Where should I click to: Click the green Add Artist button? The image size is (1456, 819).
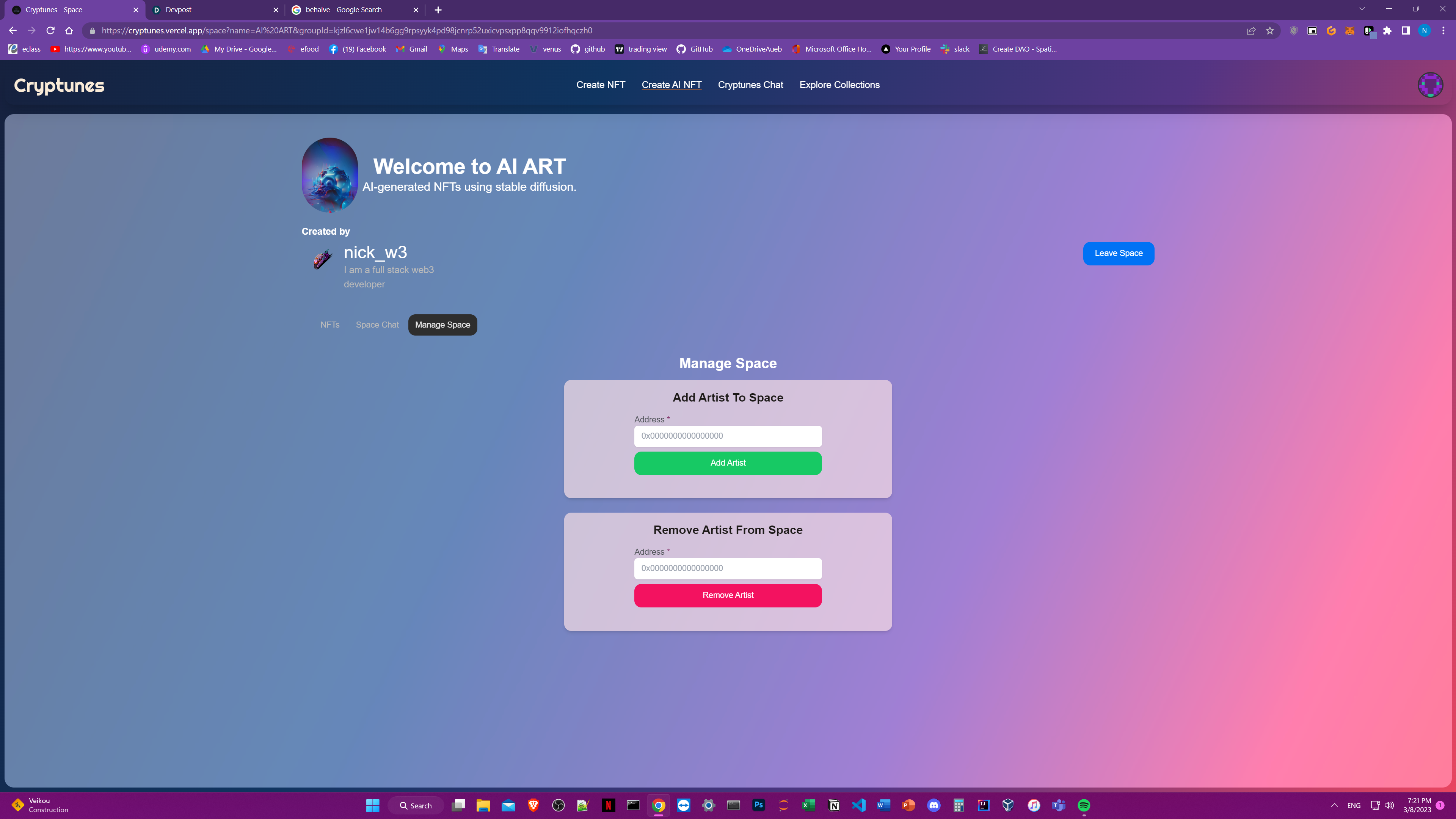point(728,463)
